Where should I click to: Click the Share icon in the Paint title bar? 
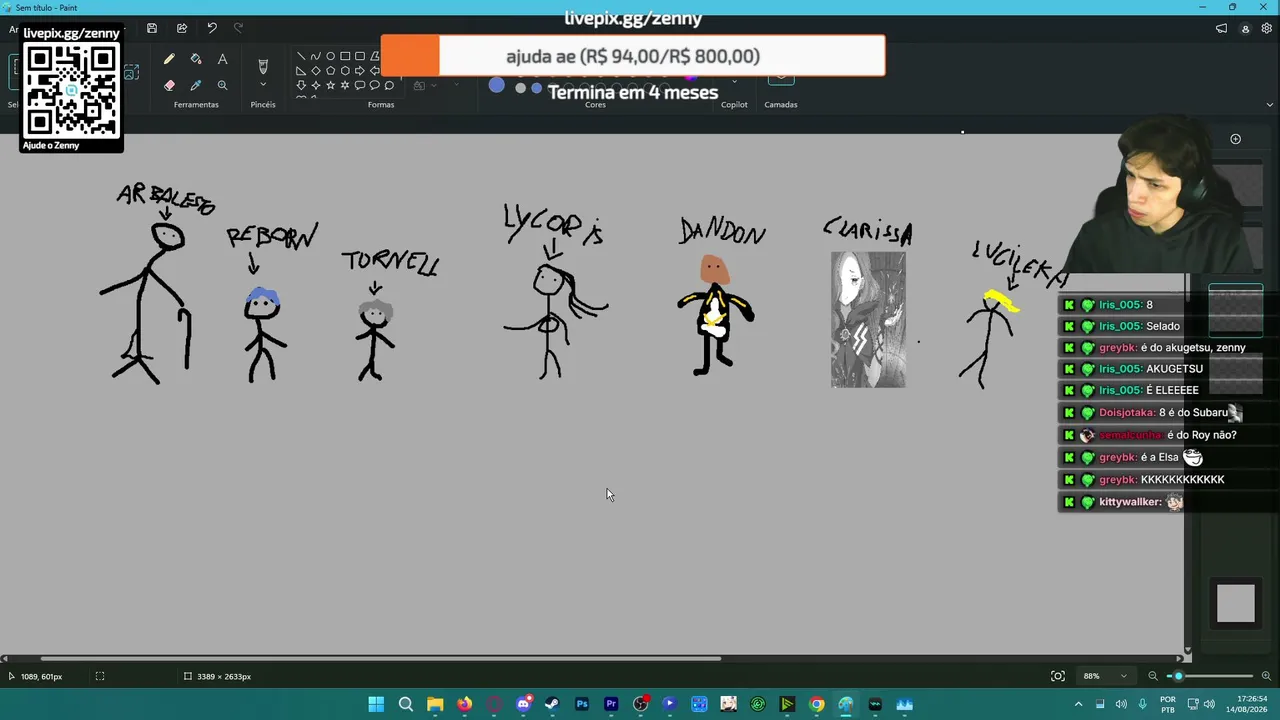pos(182,28)
